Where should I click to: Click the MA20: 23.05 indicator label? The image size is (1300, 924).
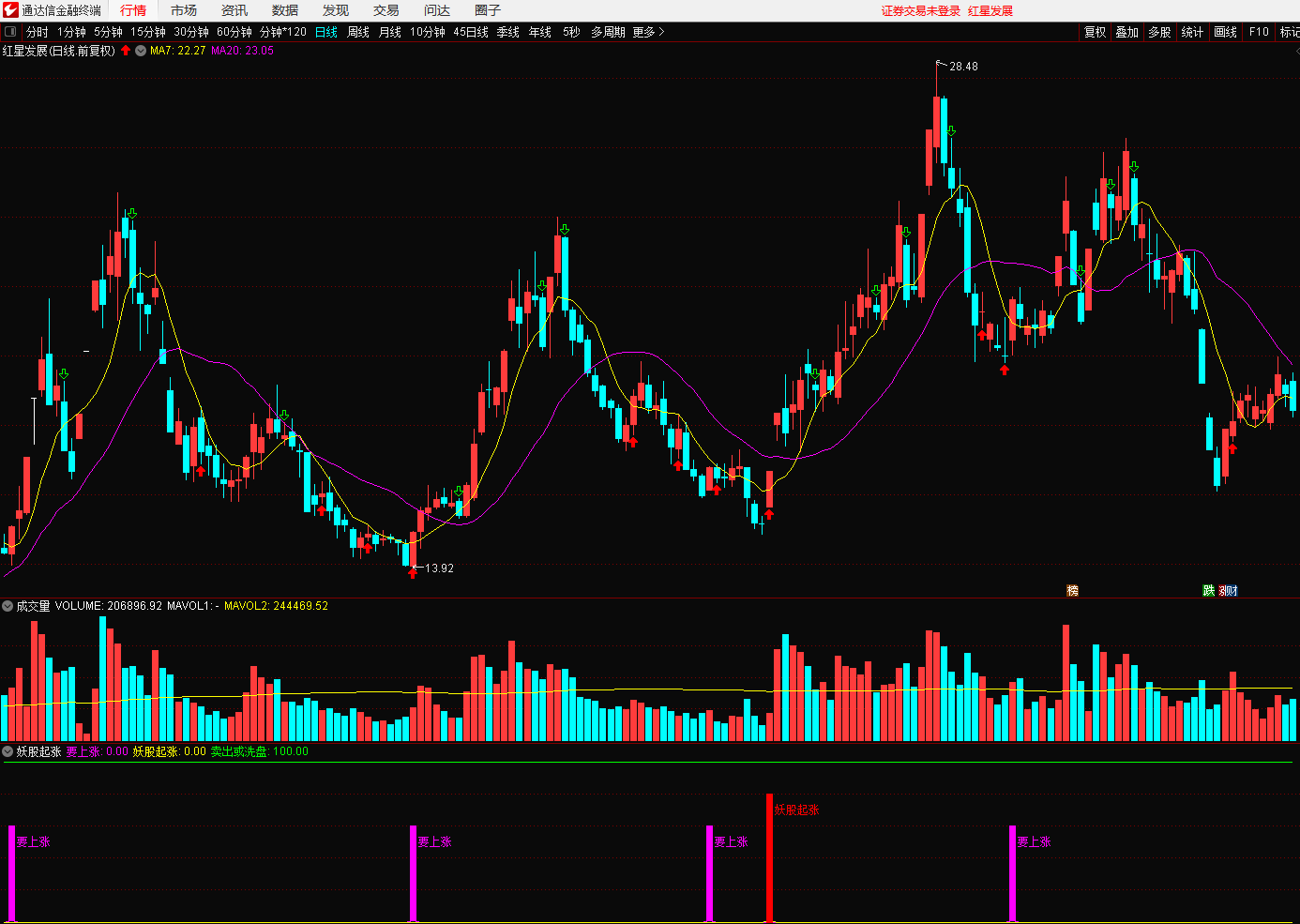pyautogui.click(x=243, y=51)
